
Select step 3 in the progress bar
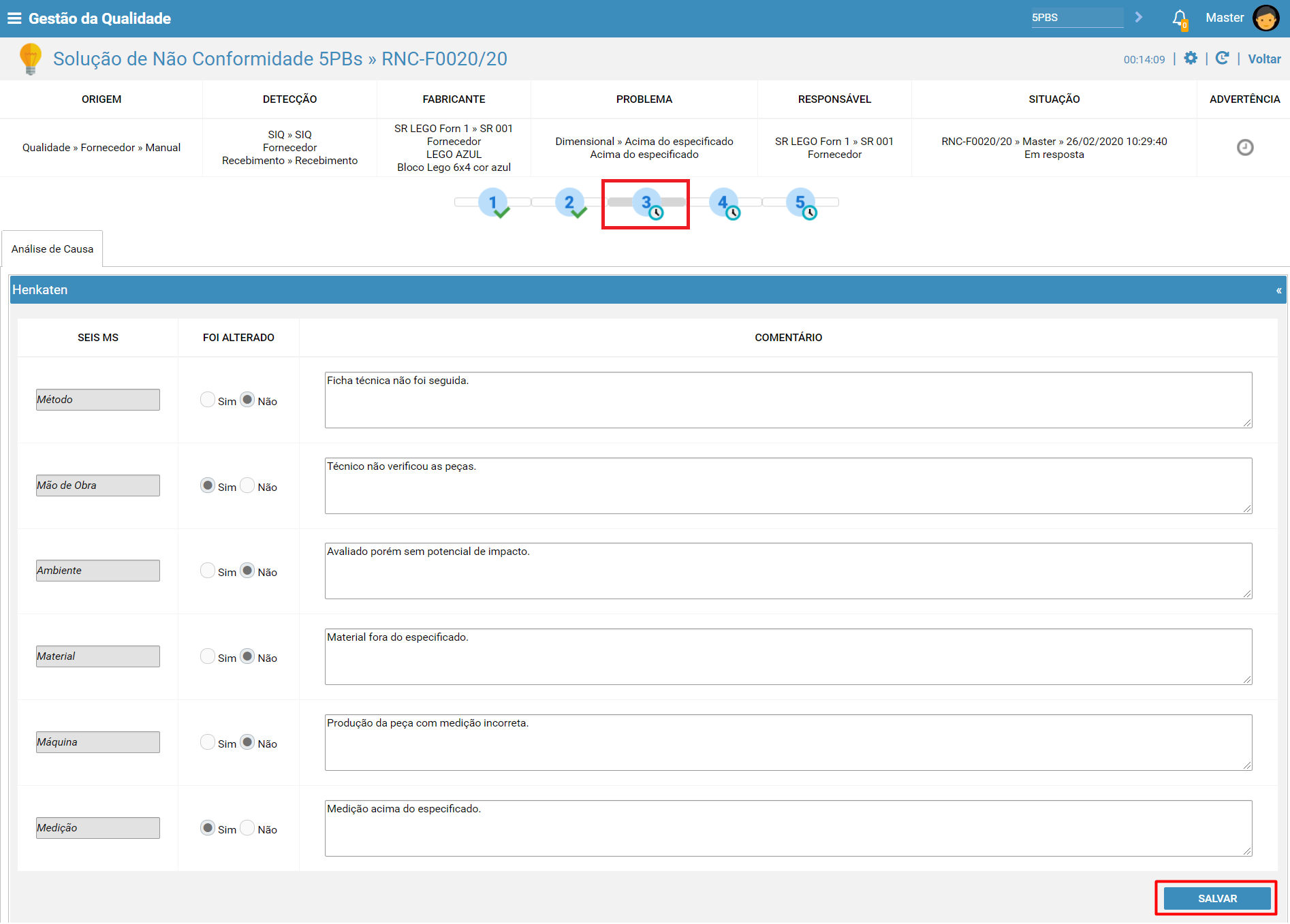[647, 203]
